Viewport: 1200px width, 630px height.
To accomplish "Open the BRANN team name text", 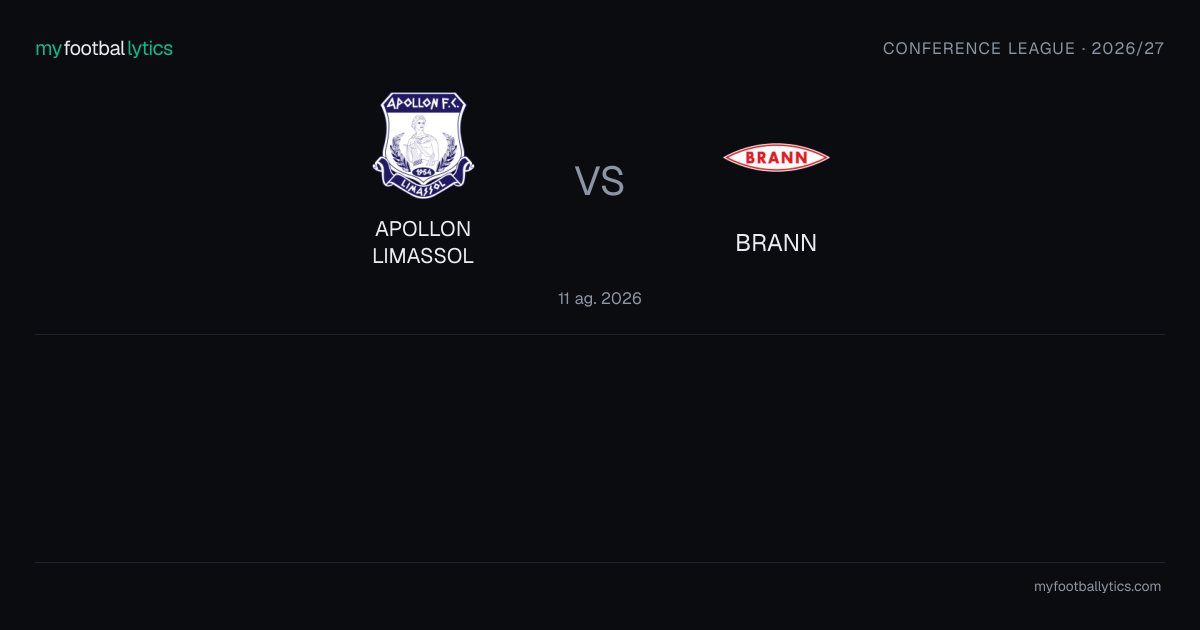I will (x=776, y=243).
